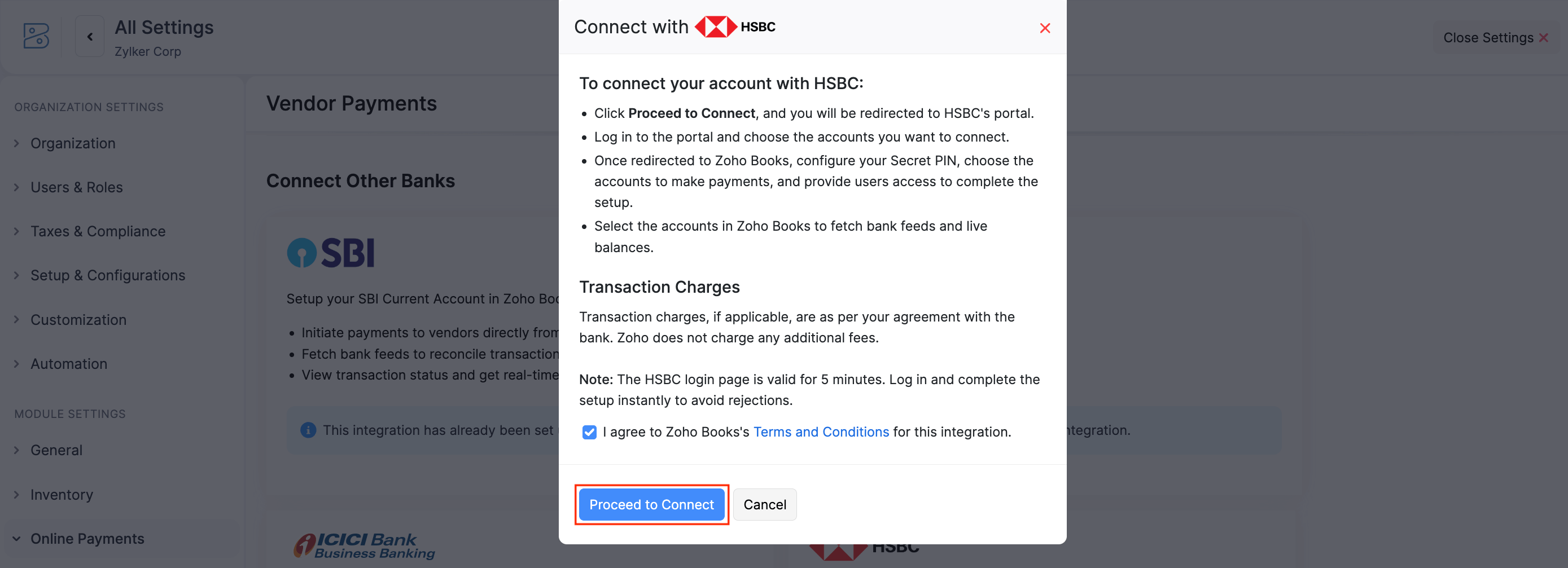This screenshot has height=568, width=1568.
Task: Click Close Settings in the top right
Action: click(x=1495, y=37)
